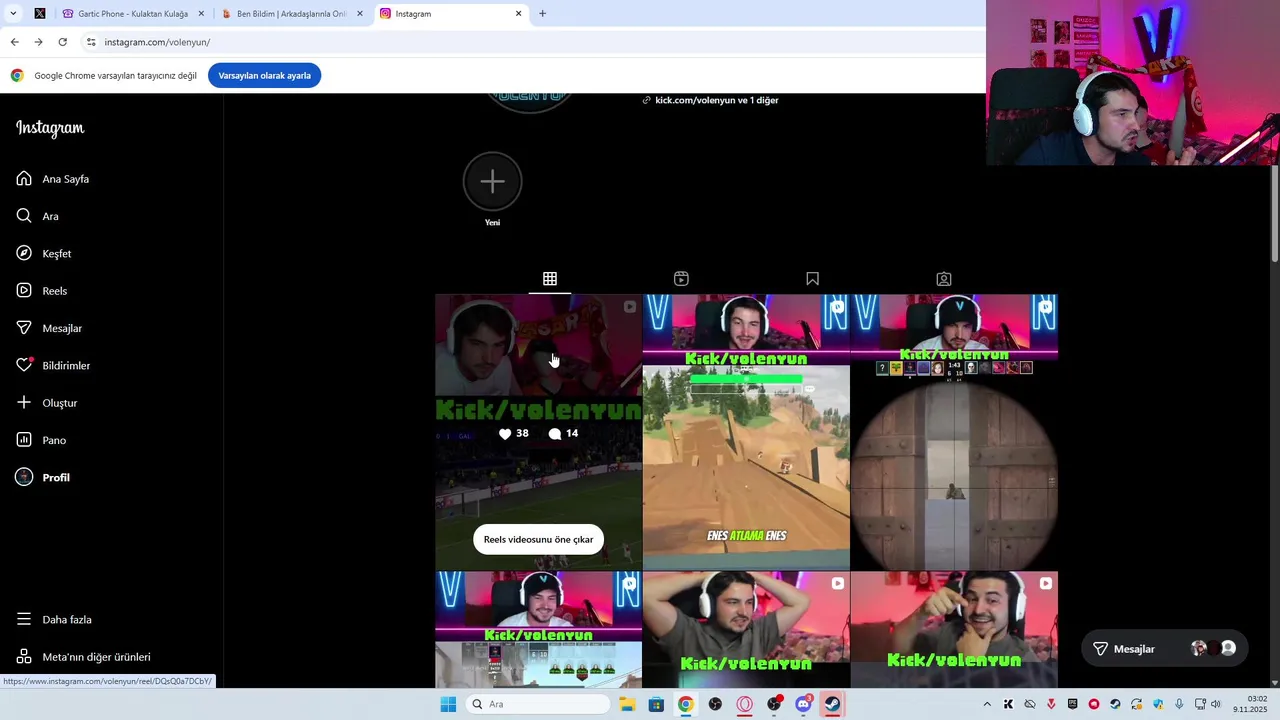This screenshot has width=1280, height=720.
Task: Switch to the saved bookmark tab
Action: (812, 279)
